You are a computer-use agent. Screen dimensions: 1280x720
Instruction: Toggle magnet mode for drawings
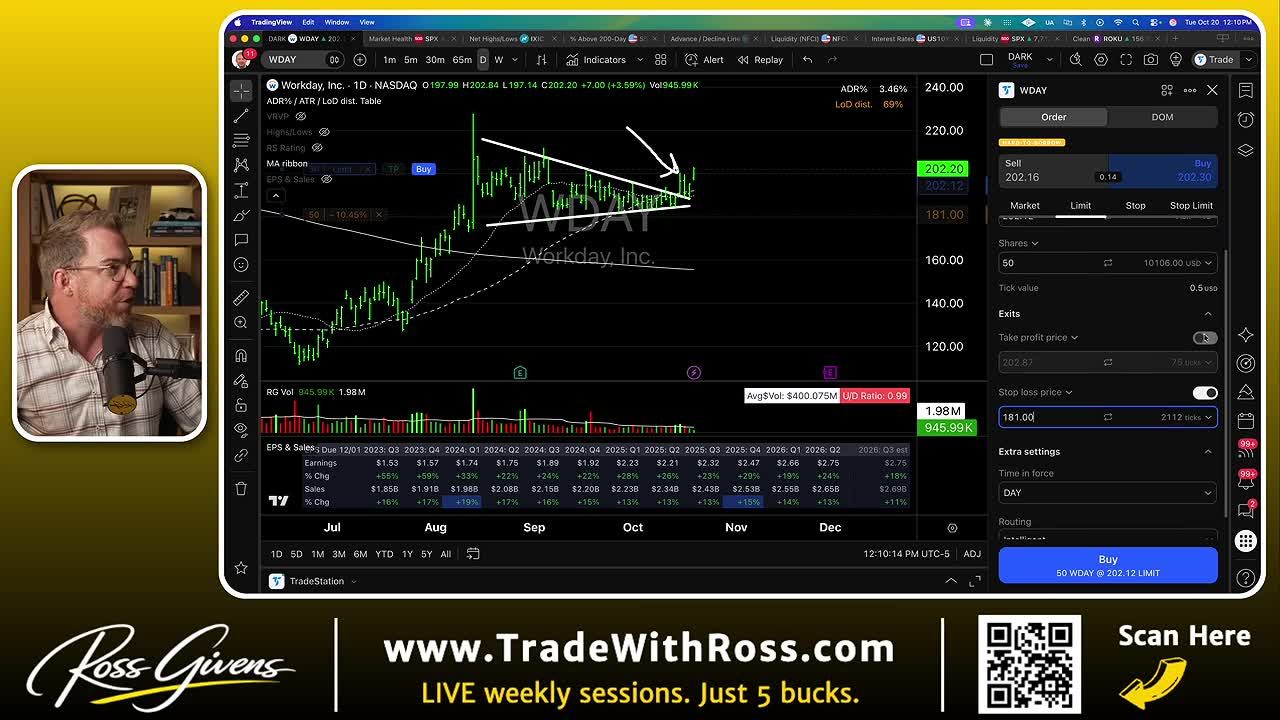[x=241, y=356]
